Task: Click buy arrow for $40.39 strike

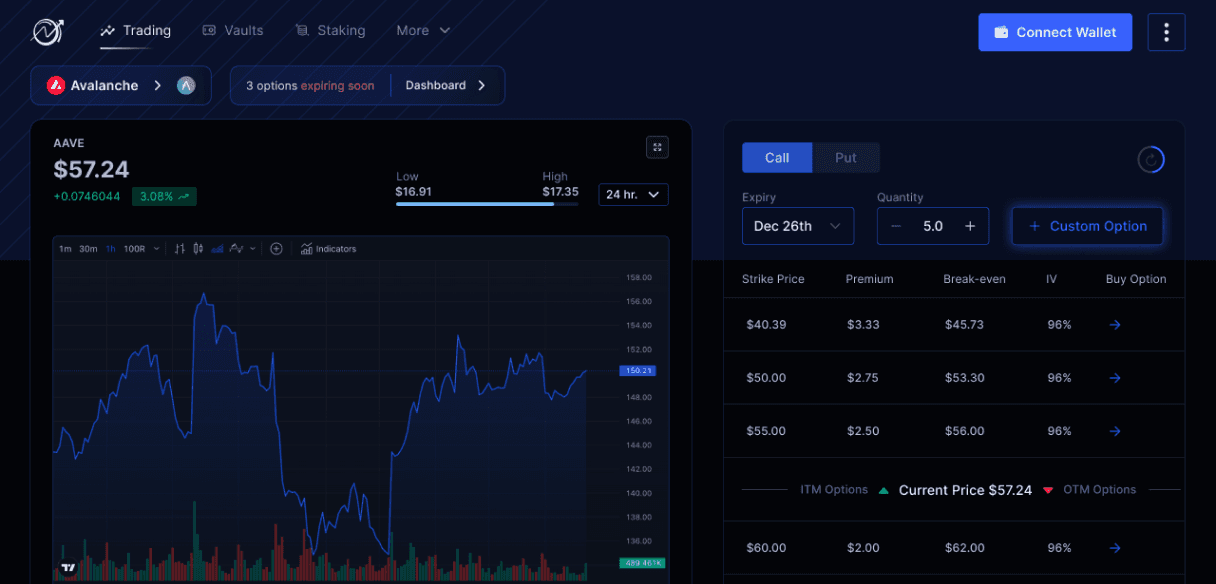Action: click(1115, 325)
